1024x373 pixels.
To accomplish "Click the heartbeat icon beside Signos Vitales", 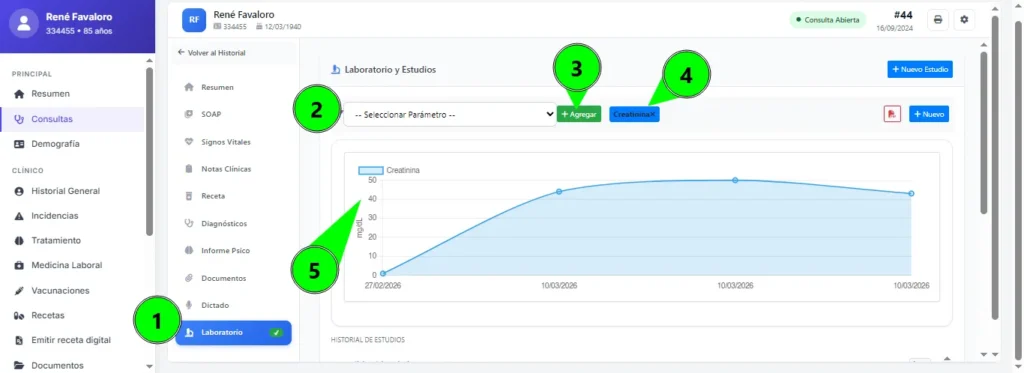I will coord(189,141).
